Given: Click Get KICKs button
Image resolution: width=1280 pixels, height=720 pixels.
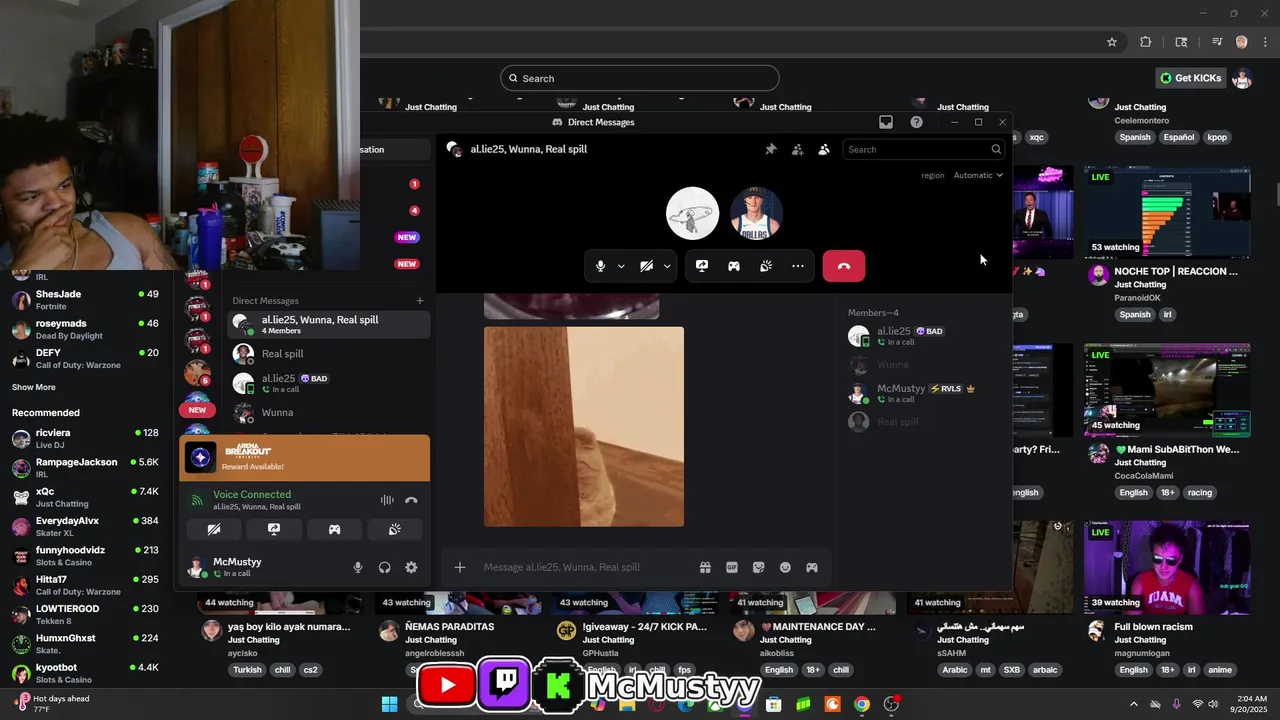Looking at the screenshot, I should (x=1190, y=78).
